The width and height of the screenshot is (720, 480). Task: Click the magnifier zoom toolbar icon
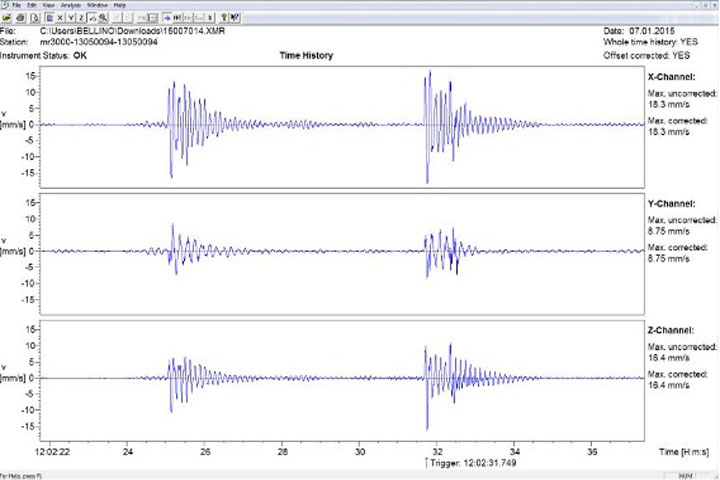[103, 17]
